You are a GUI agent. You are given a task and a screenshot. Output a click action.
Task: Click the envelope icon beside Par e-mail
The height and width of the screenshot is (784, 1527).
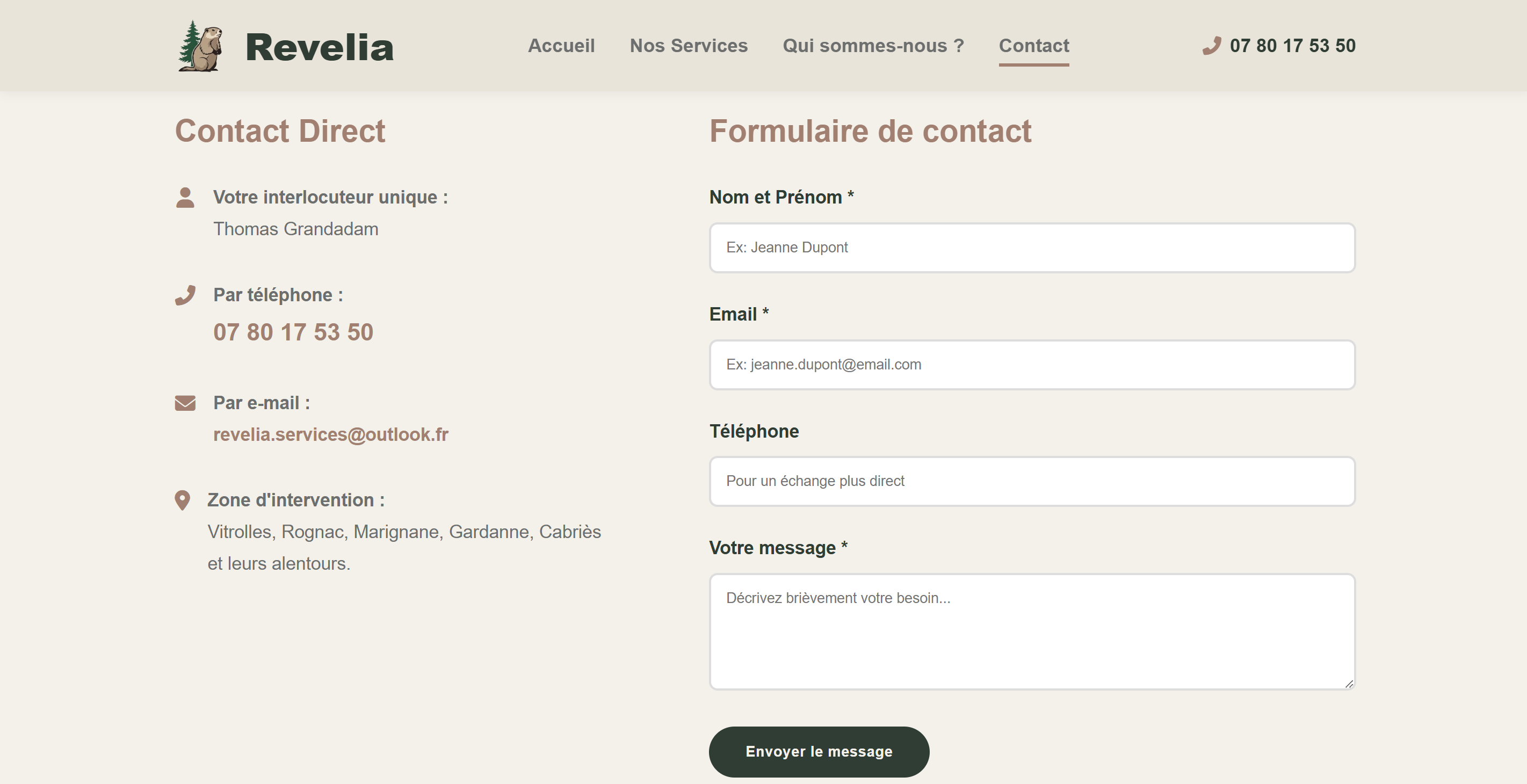[x=184, y=403]
